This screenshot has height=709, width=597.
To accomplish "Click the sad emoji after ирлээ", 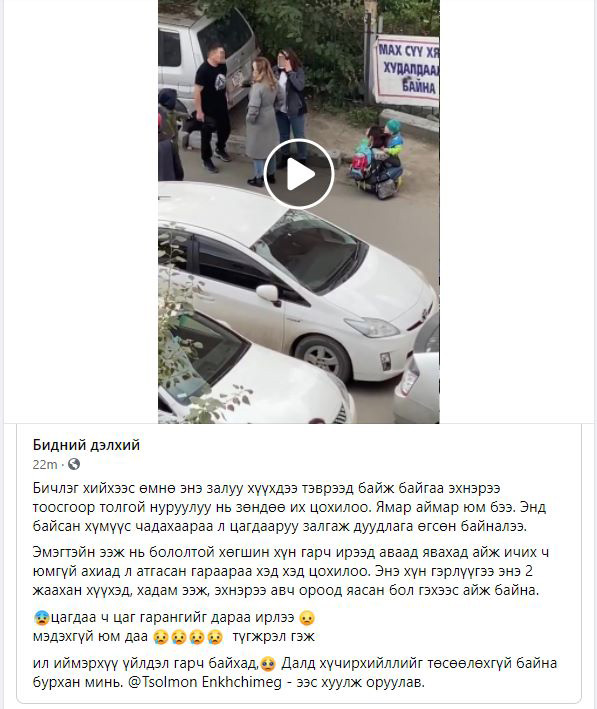I will tap(307, 618).
